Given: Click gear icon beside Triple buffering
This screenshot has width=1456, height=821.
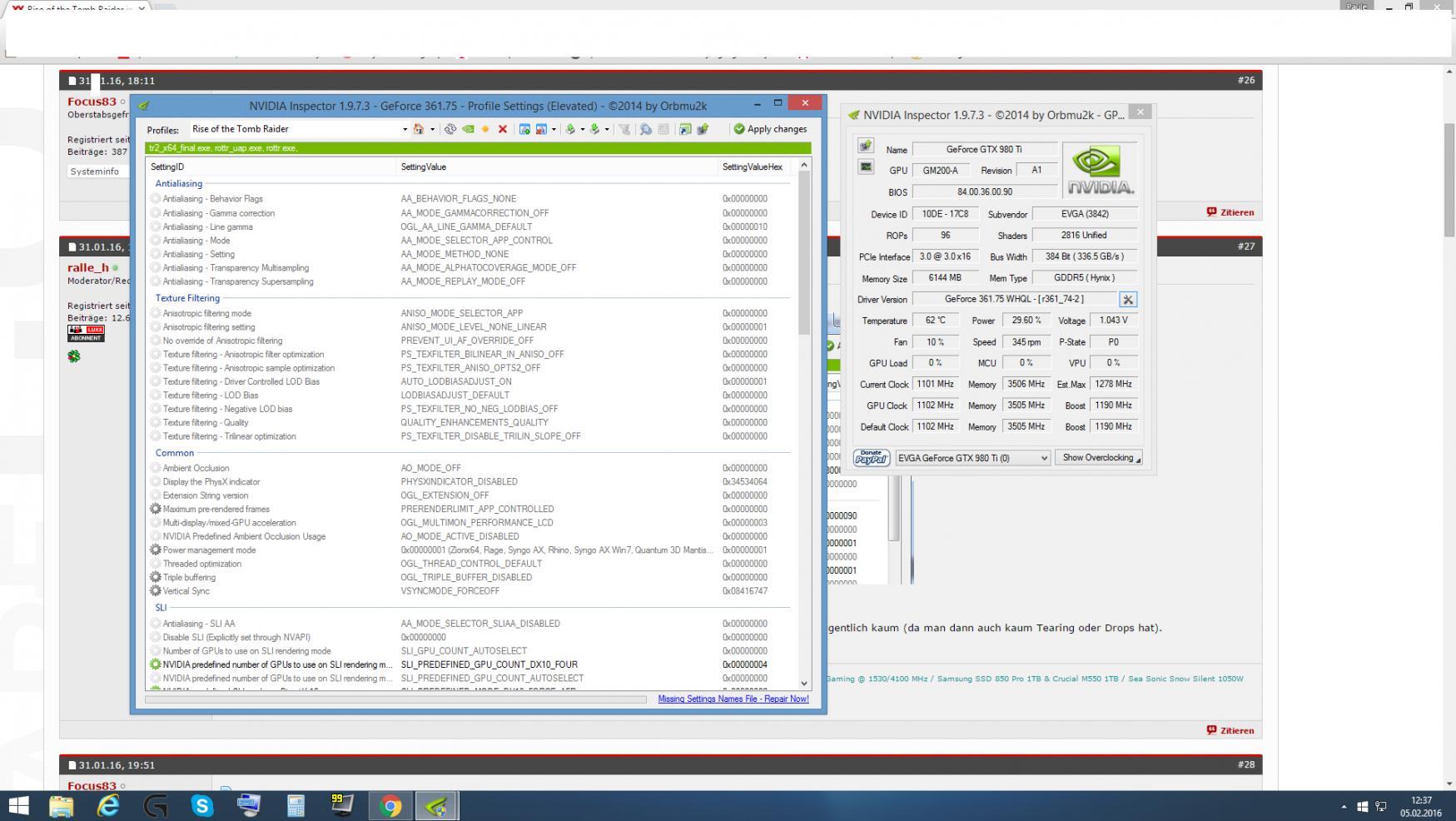Looking at the screenshot, I should point(155,577).
